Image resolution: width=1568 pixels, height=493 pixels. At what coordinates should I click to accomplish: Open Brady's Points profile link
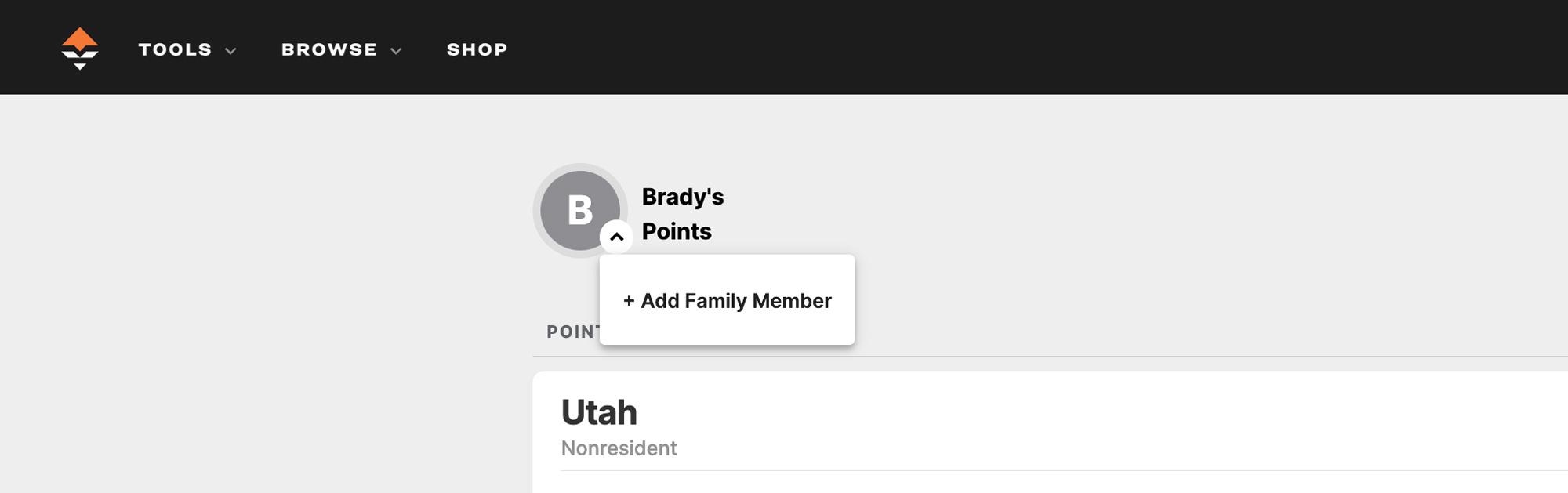pos(682,213)
